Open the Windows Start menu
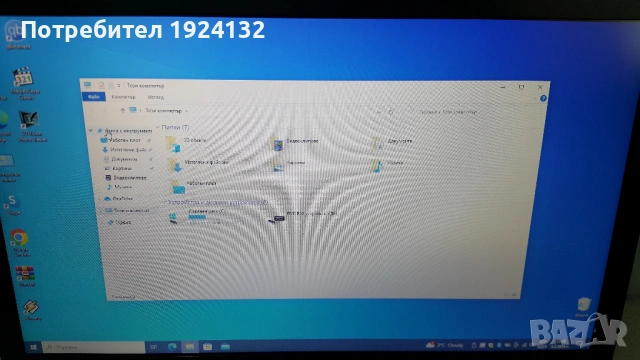 tap(33, 347)
